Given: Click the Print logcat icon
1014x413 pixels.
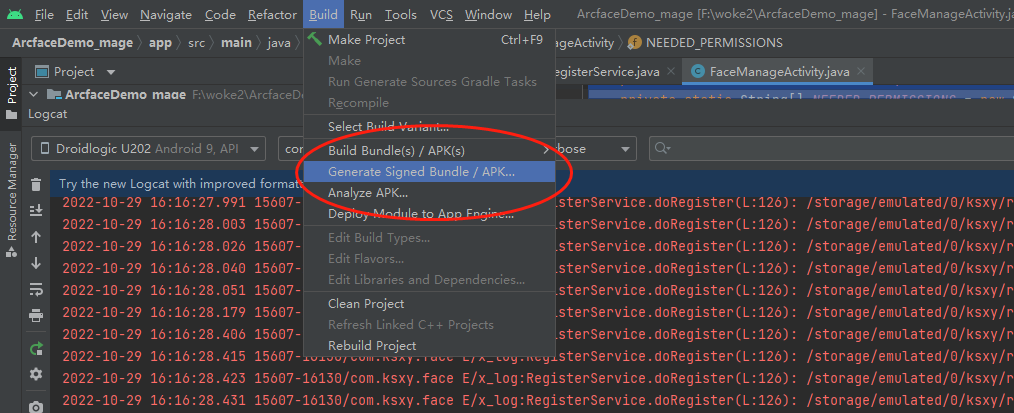Looking at the screenshot, I should point(36,316).
